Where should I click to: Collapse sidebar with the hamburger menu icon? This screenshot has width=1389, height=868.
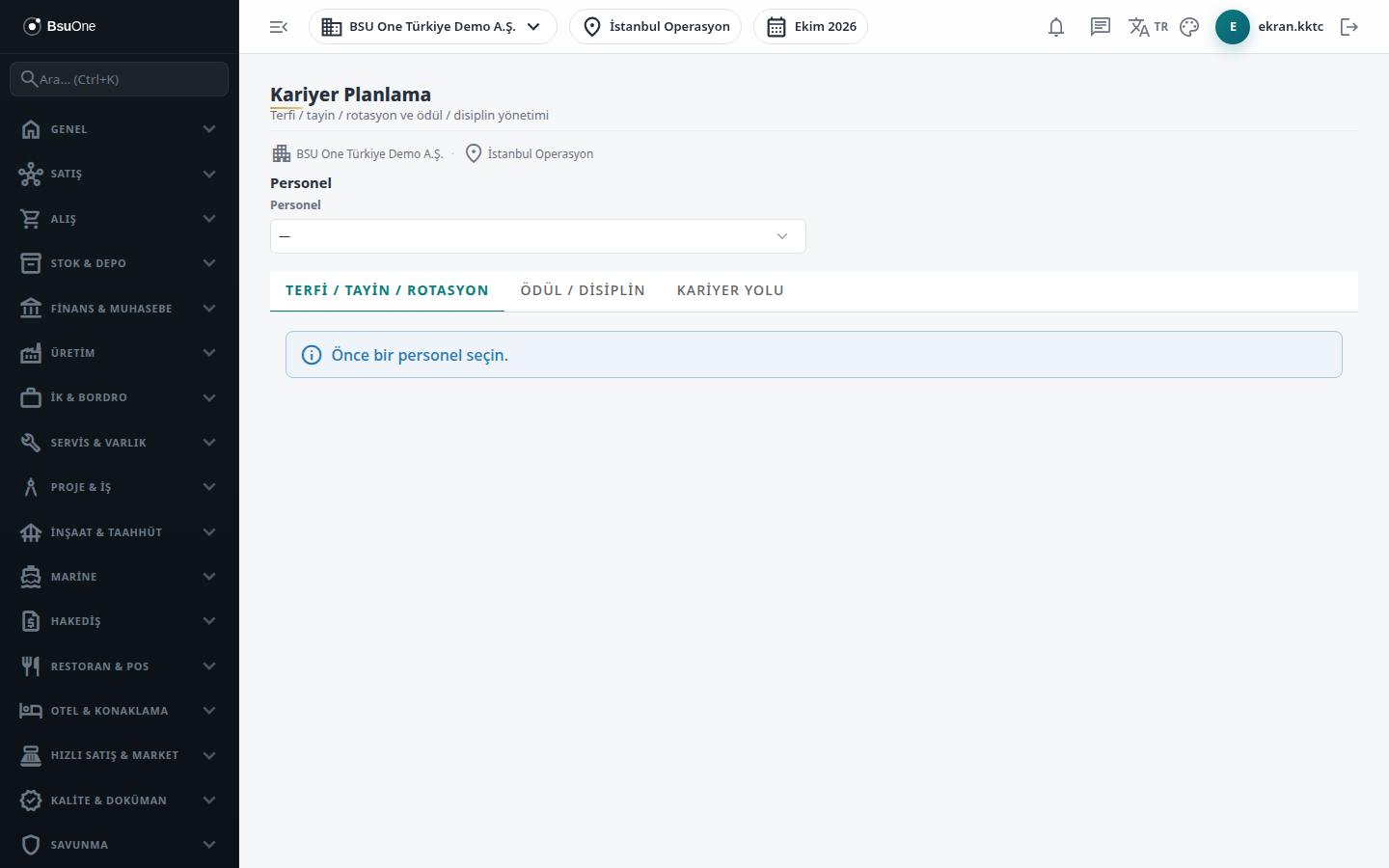(279, 27)
